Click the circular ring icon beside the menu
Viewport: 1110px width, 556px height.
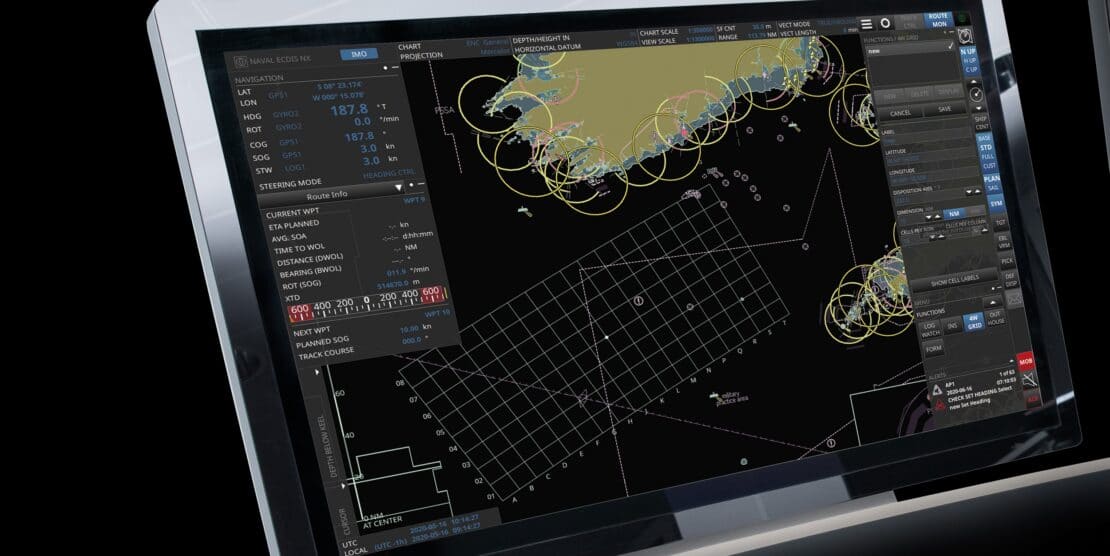[x=885, y=23]
